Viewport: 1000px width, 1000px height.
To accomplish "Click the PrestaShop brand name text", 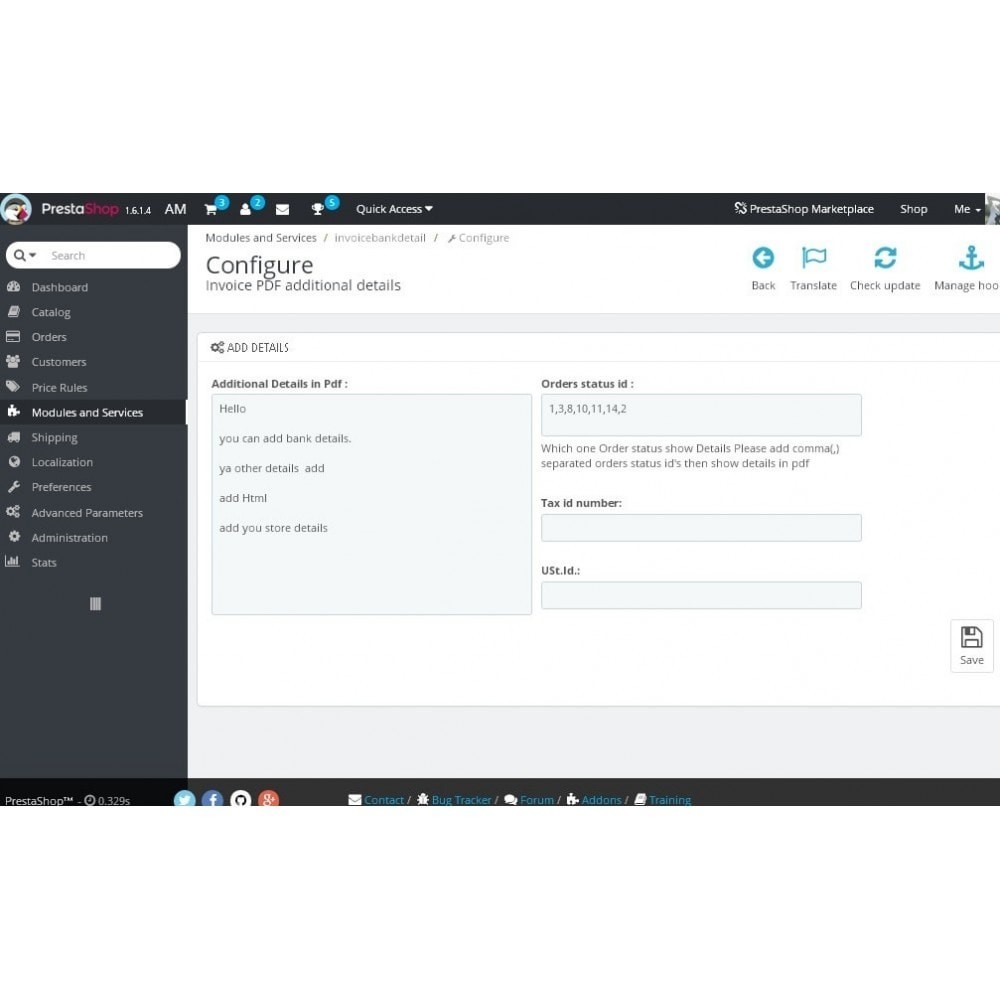I will [x=80, y=209].
